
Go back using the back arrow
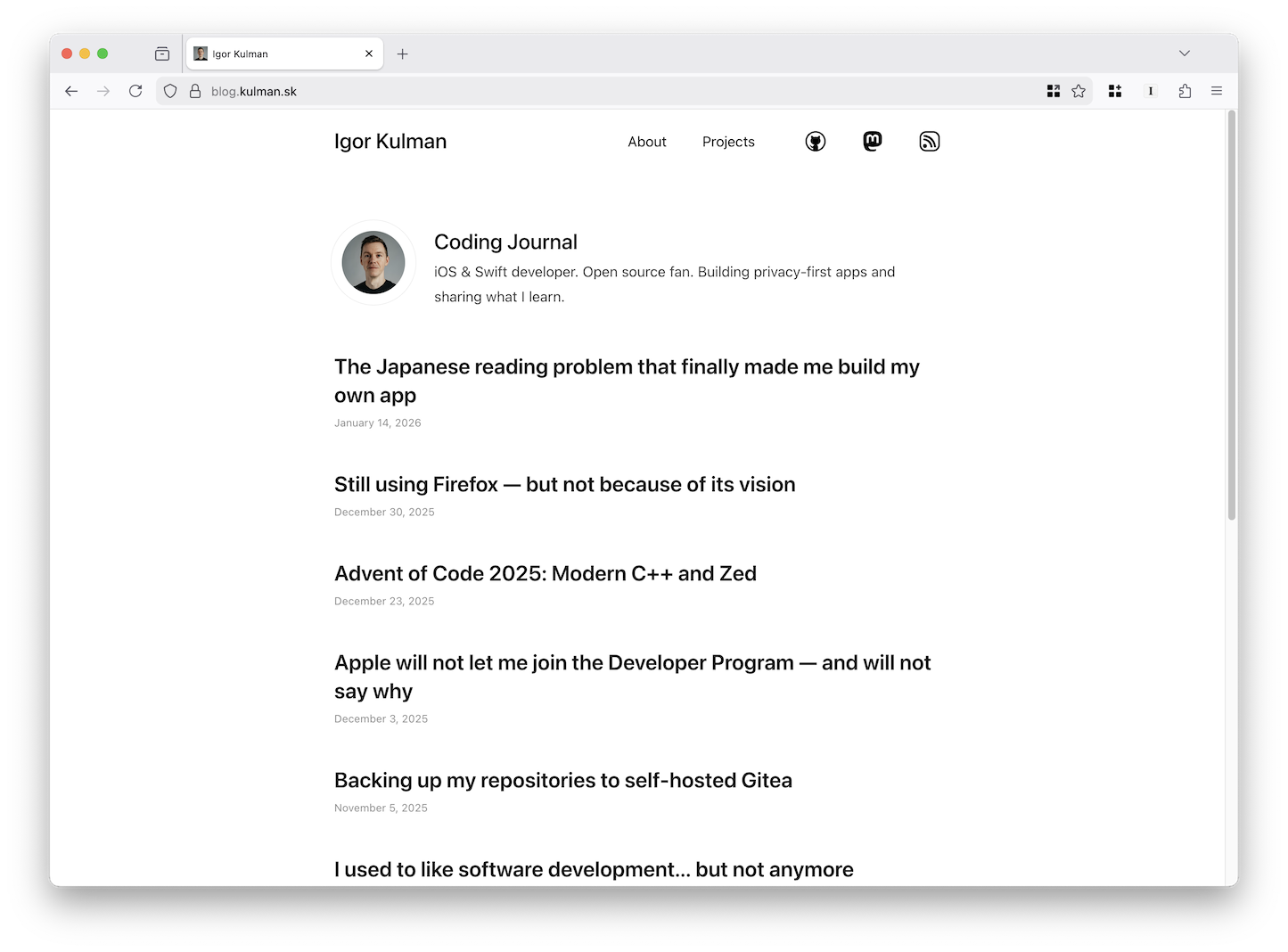(x=71, y=91)
